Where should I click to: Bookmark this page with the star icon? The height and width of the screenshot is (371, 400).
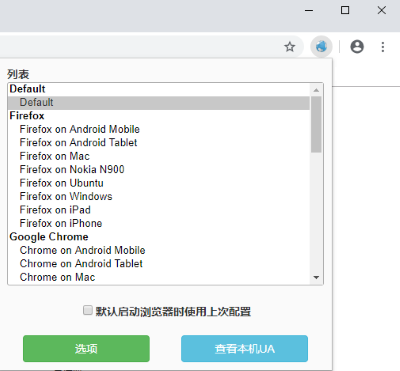tap(290, 47)
